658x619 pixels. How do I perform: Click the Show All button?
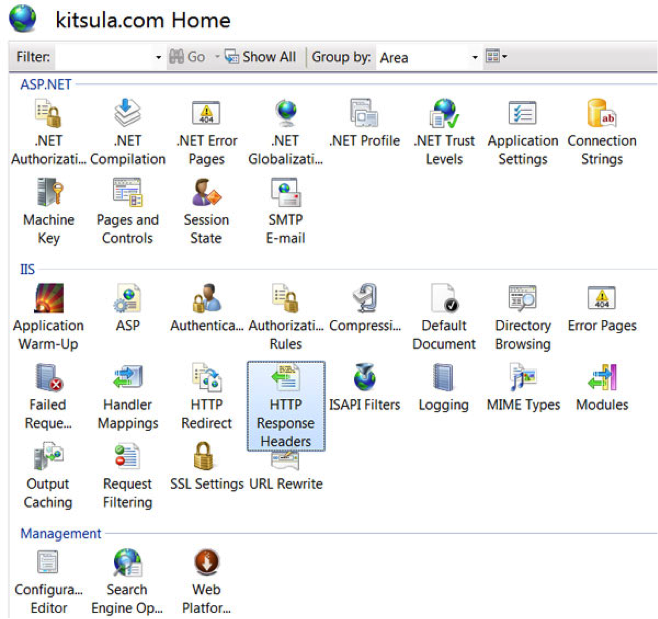click(260, 58)
